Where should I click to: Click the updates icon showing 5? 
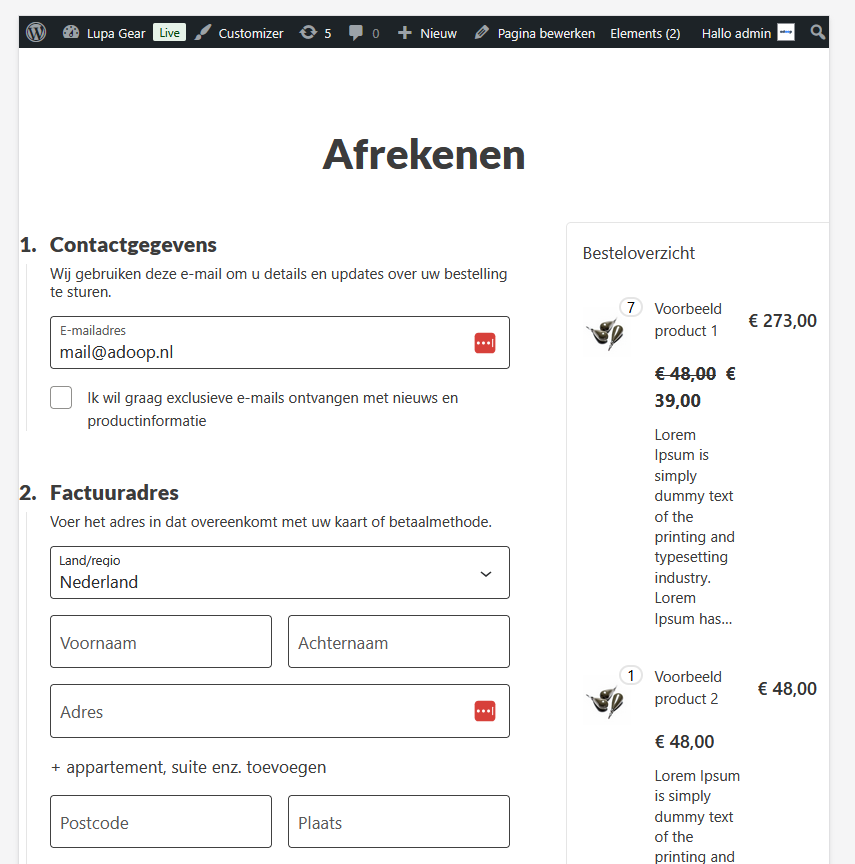pyautogui.click(x=308, y=33)
